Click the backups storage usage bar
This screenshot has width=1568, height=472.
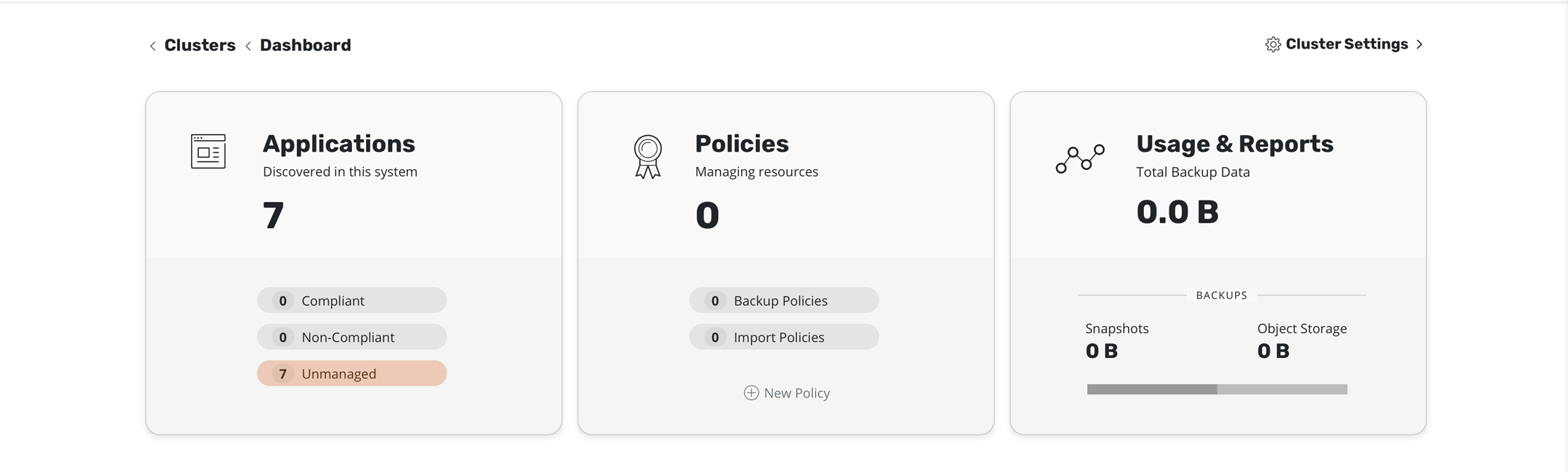click(1217, 389)
